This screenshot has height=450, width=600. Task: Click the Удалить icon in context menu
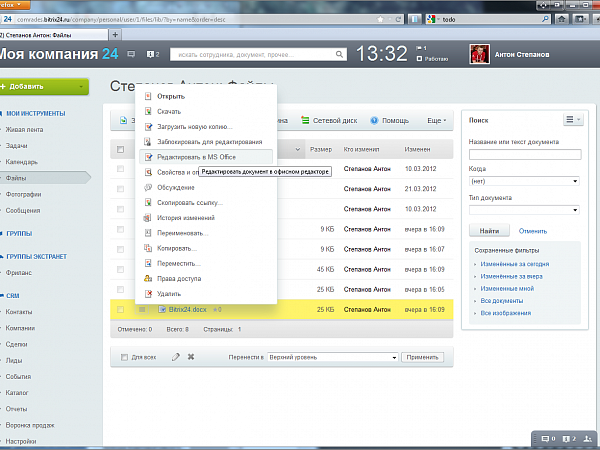point(149,294)
